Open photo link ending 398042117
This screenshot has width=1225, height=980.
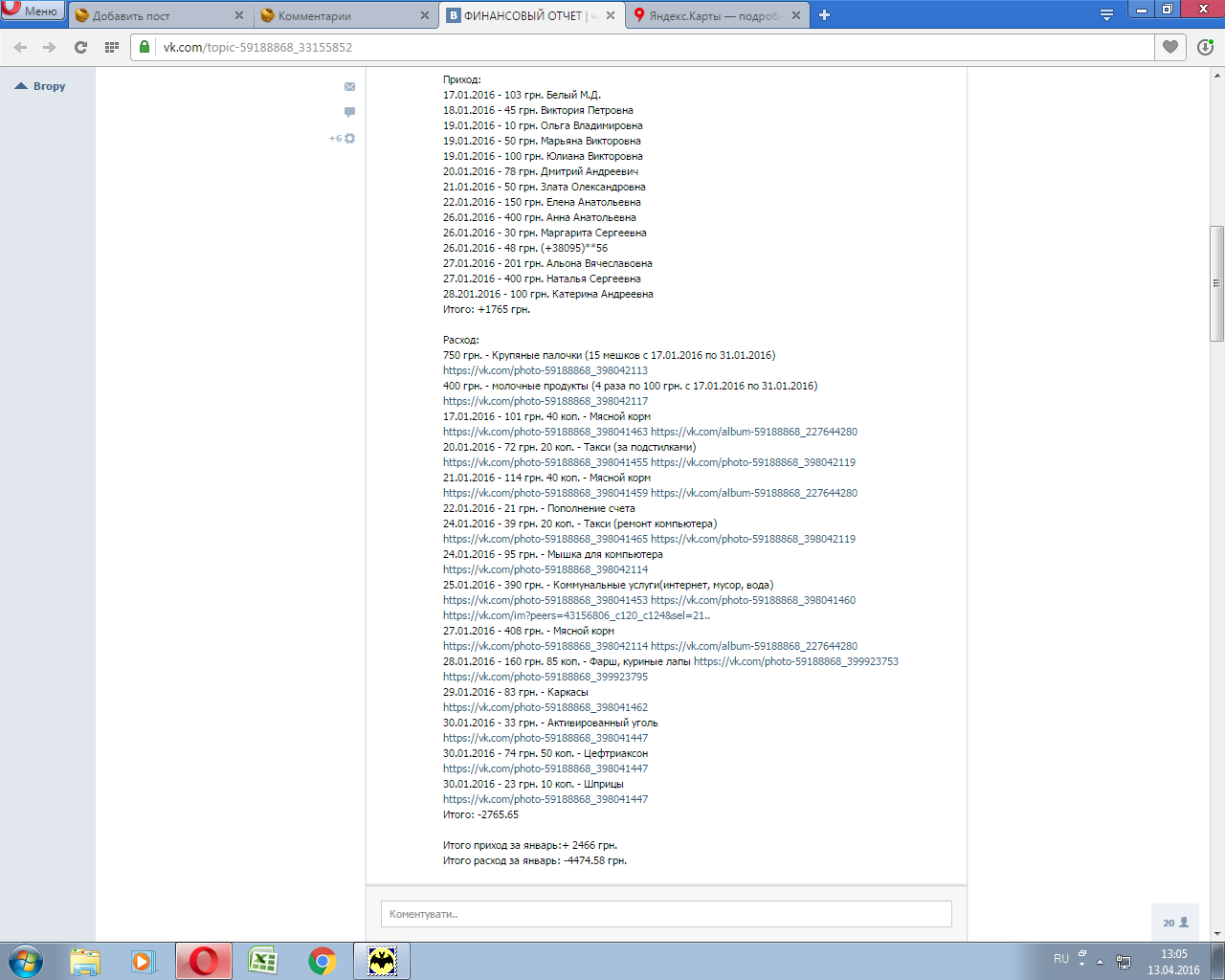pyautogui.click(x=546, y=401)
